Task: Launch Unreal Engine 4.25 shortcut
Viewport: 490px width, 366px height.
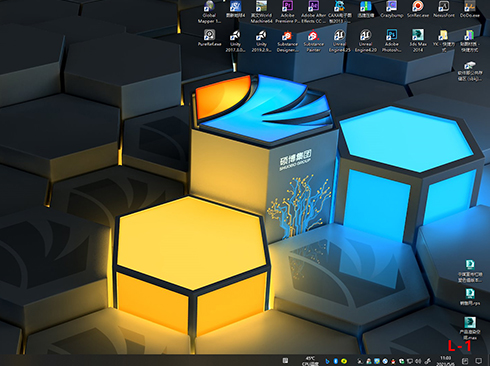Action: tap(339, 41)
